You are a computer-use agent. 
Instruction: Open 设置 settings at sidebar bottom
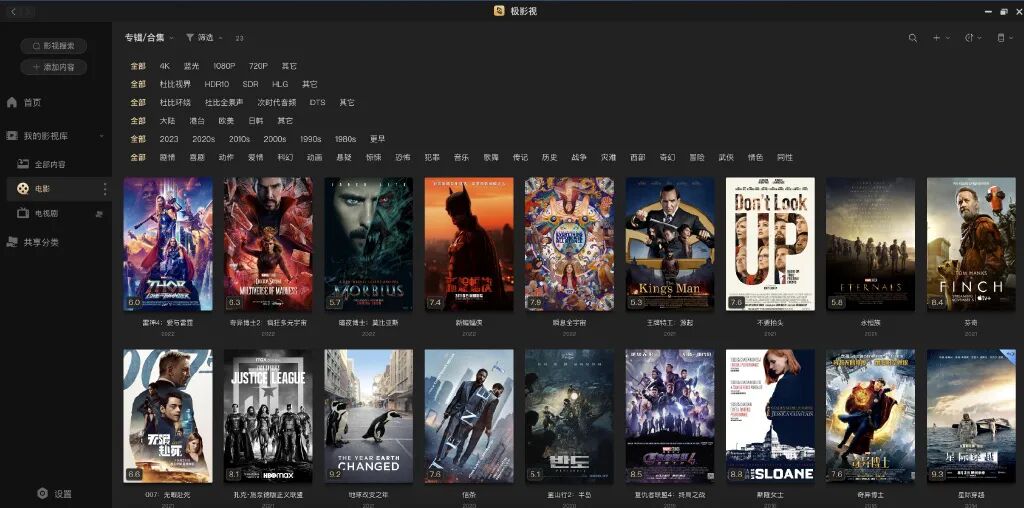click(54, 494)
